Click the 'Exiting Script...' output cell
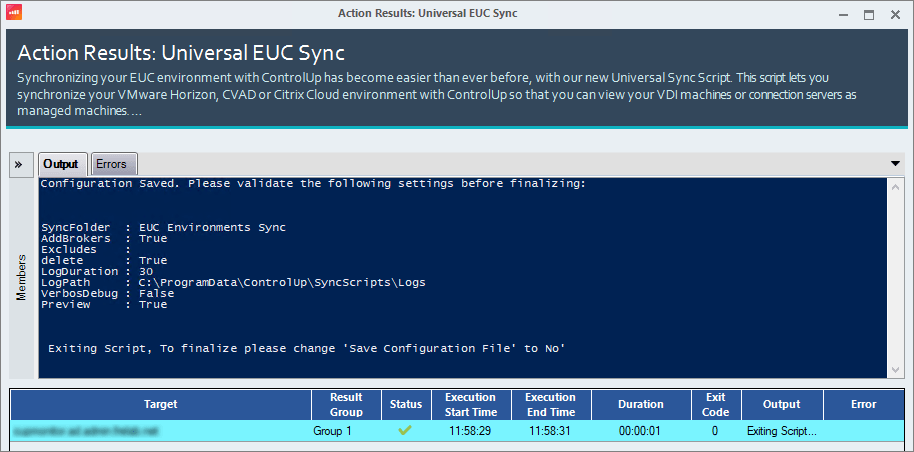Viewport: 914px width, 452px height. click(781, 432)
